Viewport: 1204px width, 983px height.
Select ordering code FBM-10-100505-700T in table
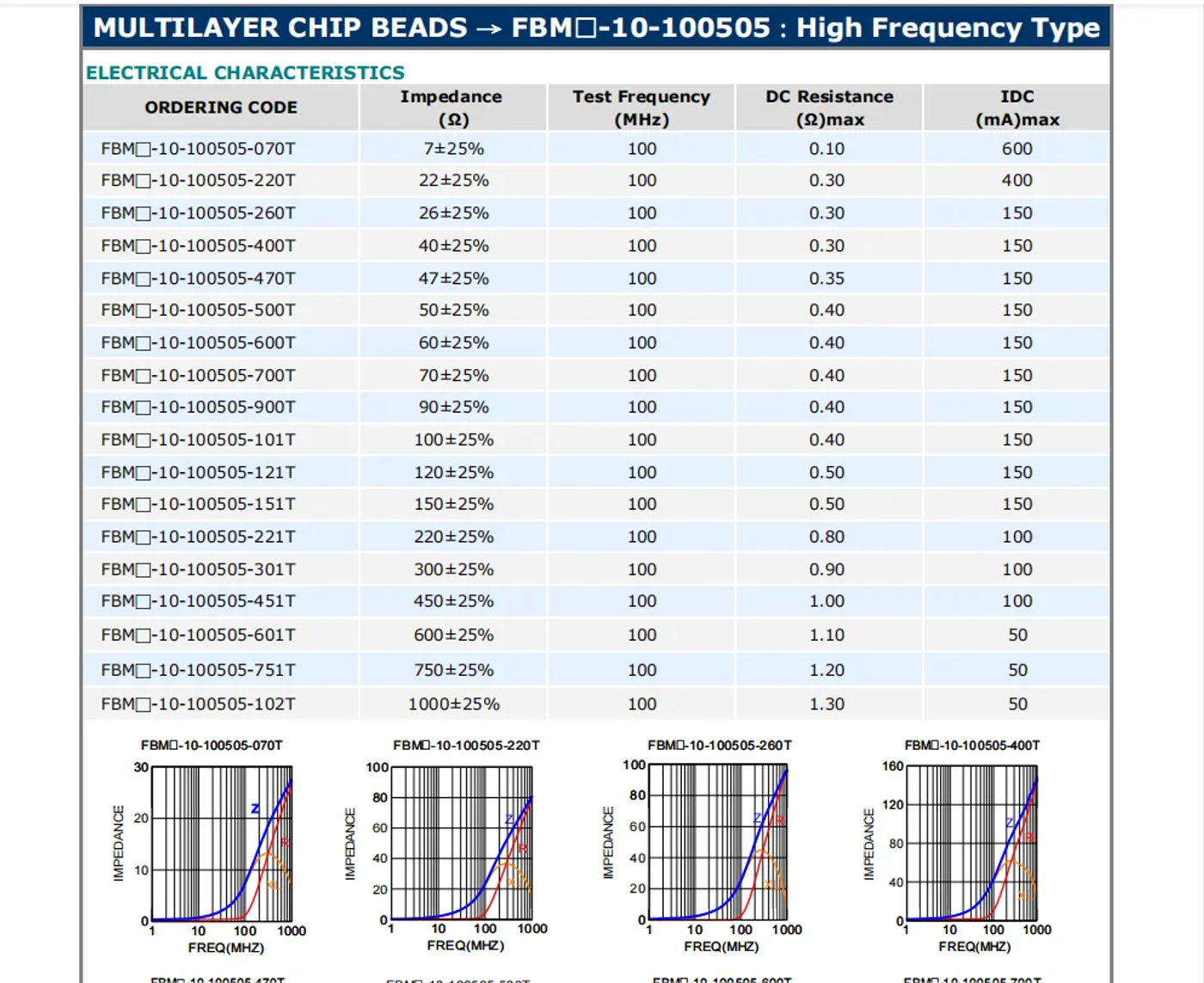(199, 376)
